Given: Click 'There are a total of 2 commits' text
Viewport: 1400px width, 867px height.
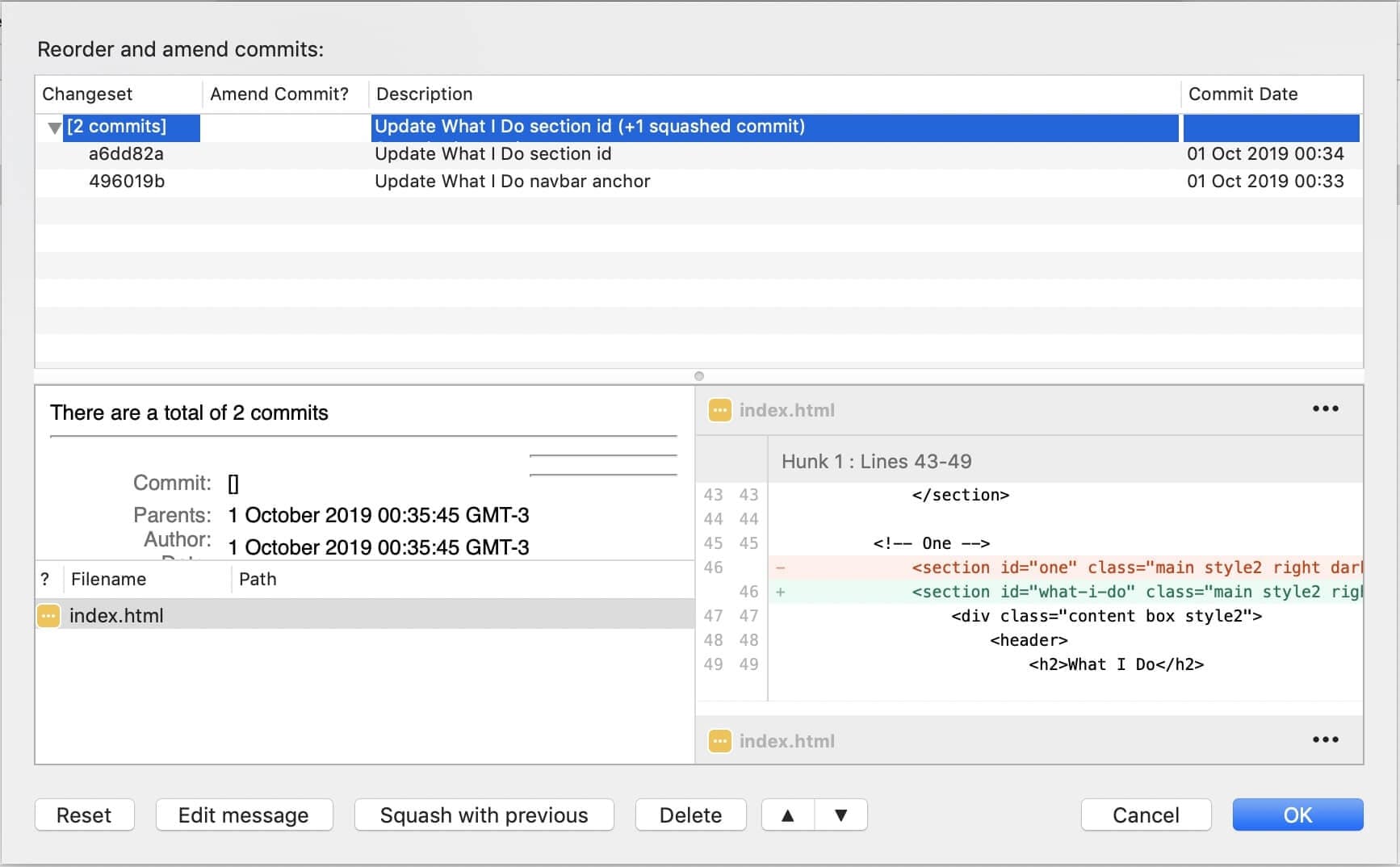Looking at the screenshot, I should pyautogui.click(x=189, y=413).
